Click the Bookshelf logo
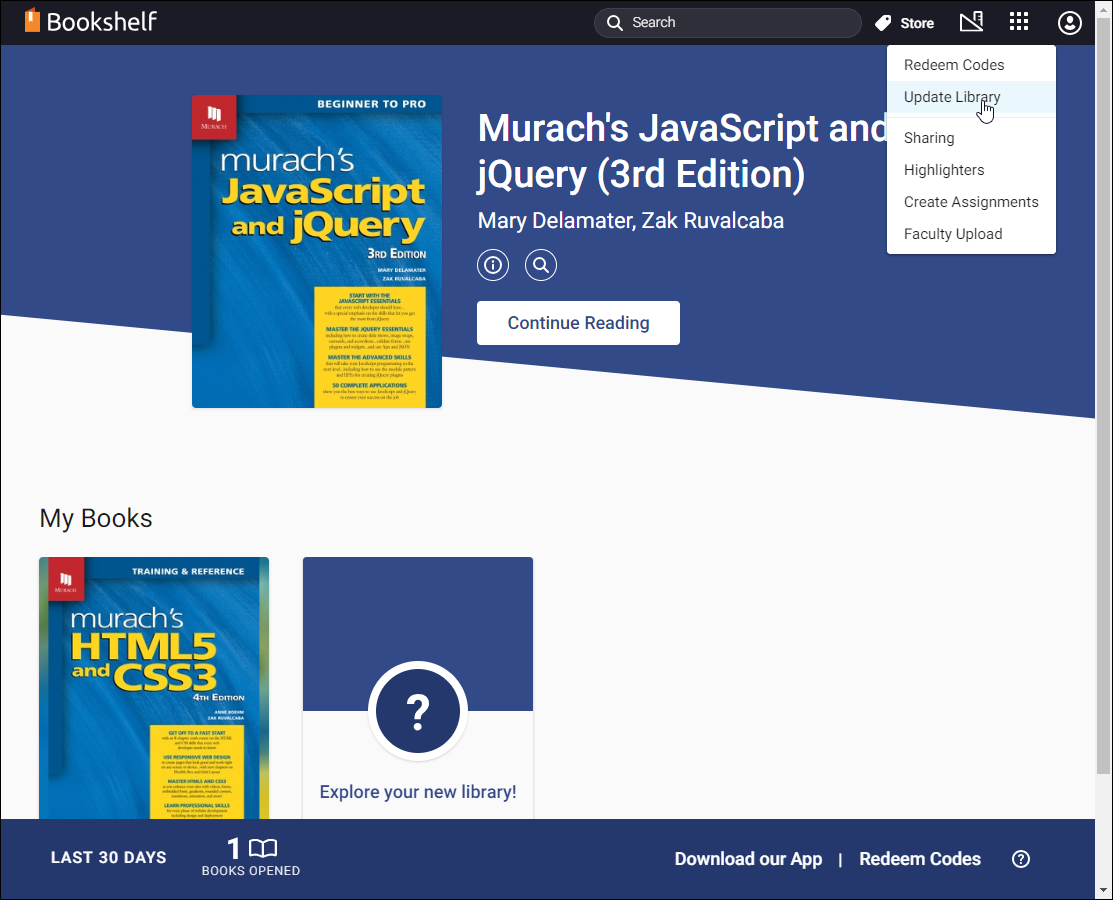 (90, 20)
